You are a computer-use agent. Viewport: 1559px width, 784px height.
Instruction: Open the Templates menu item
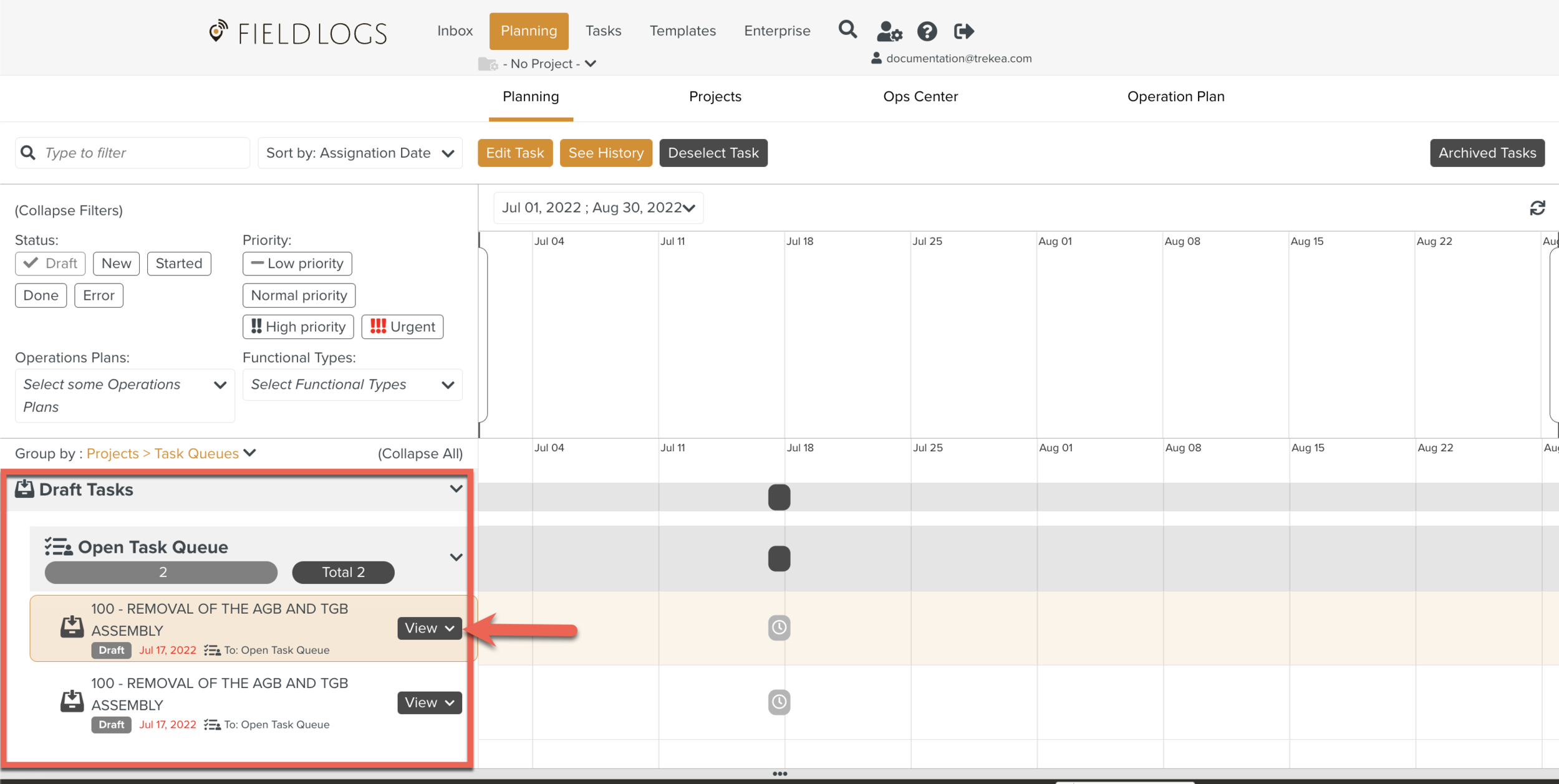coord(682,31)
